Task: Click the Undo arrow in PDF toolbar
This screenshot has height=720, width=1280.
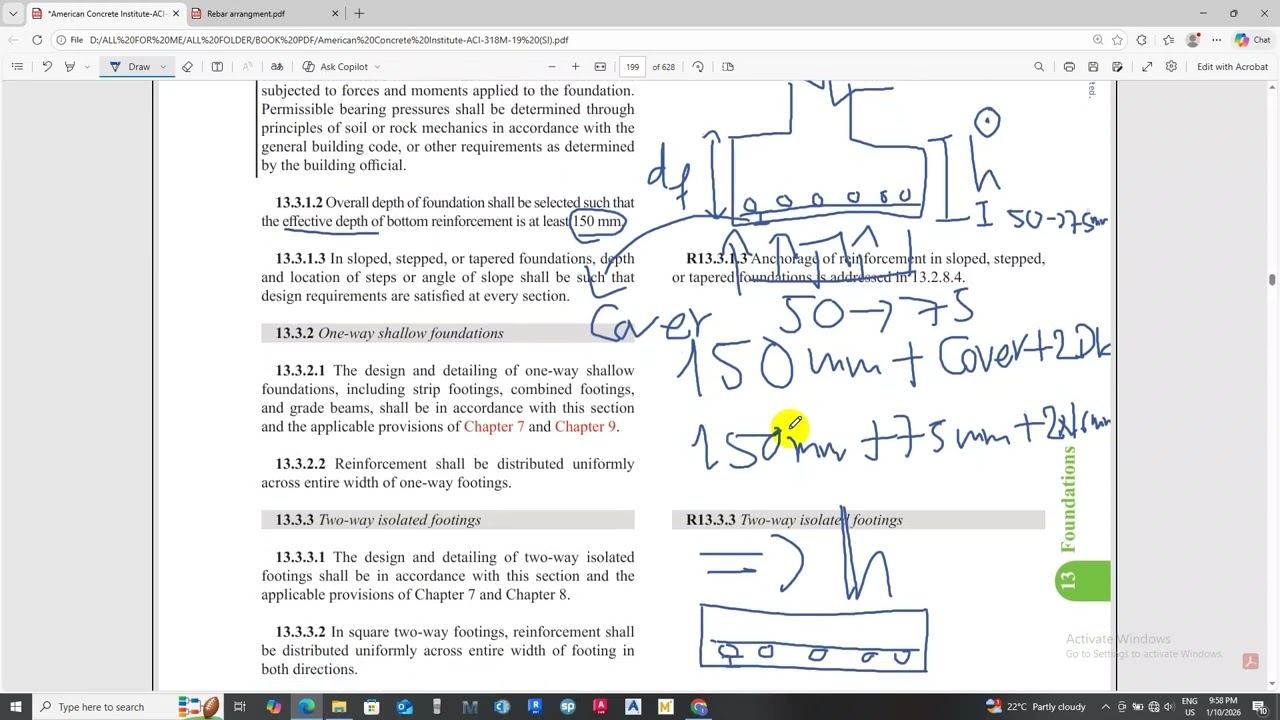Action: click(x=46, y=67)
